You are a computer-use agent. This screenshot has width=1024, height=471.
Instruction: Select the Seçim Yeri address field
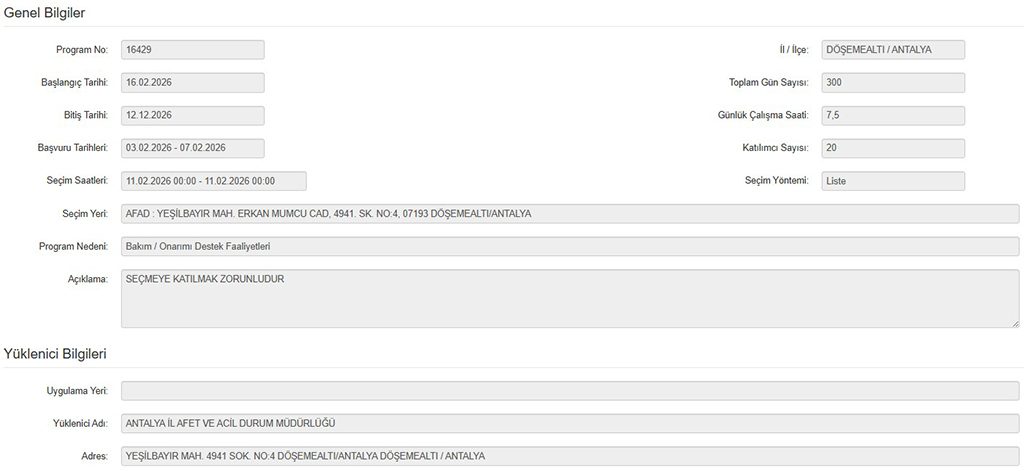click(570, 214)
